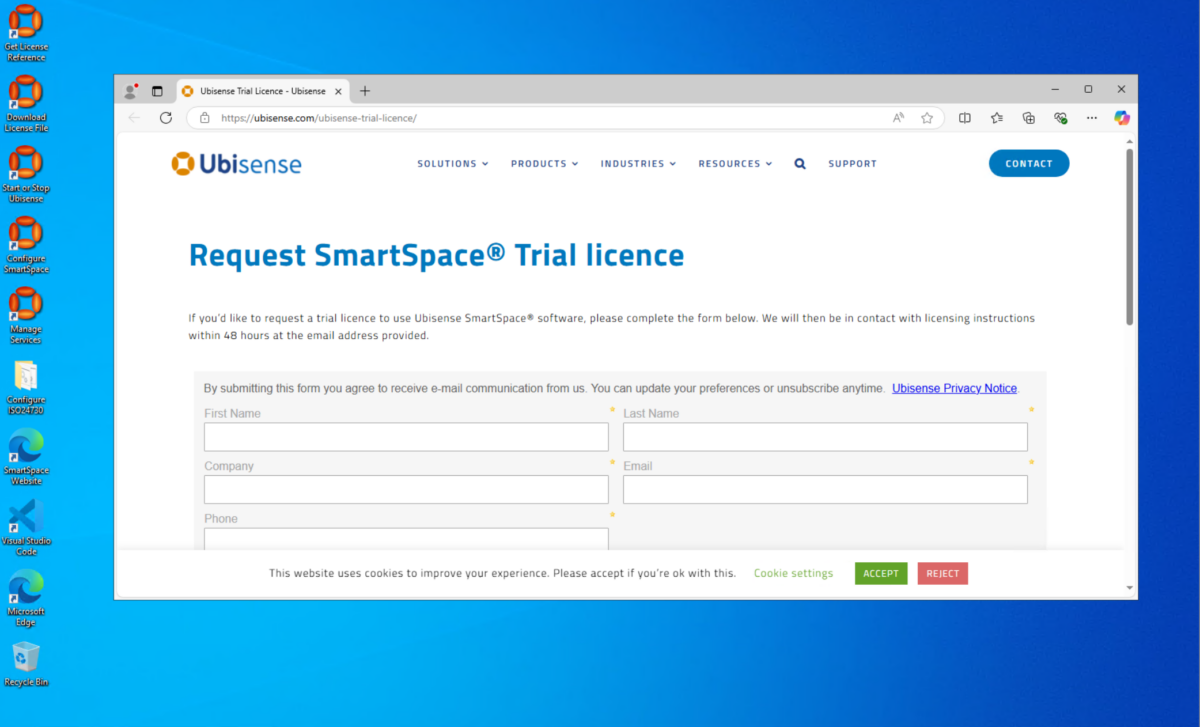Viewport: 1200px width, 727px height.
Task: Click the scrollbar down arrow
Action: [x=1130, y=588]
